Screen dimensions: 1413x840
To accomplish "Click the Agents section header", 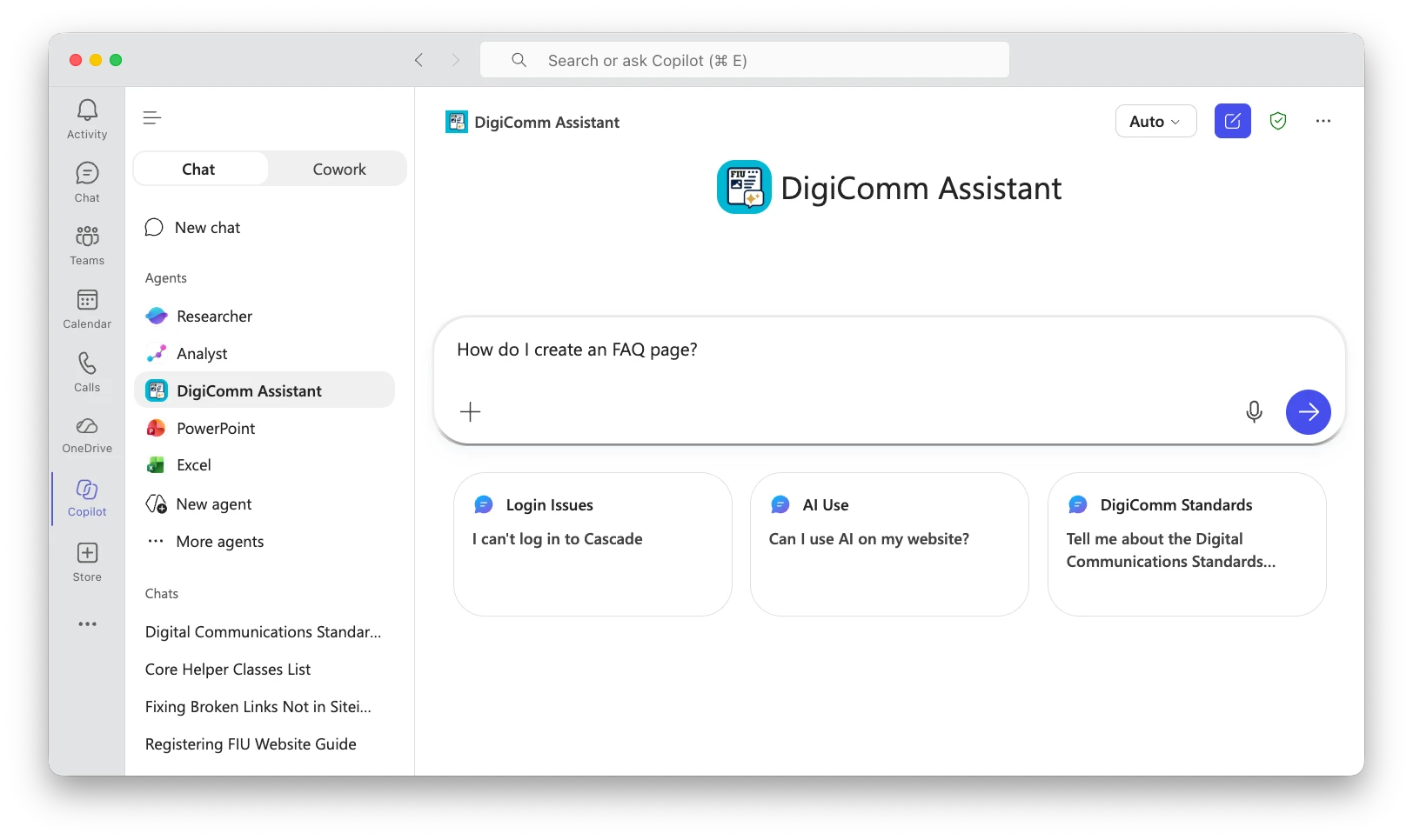I will point(166,278).
